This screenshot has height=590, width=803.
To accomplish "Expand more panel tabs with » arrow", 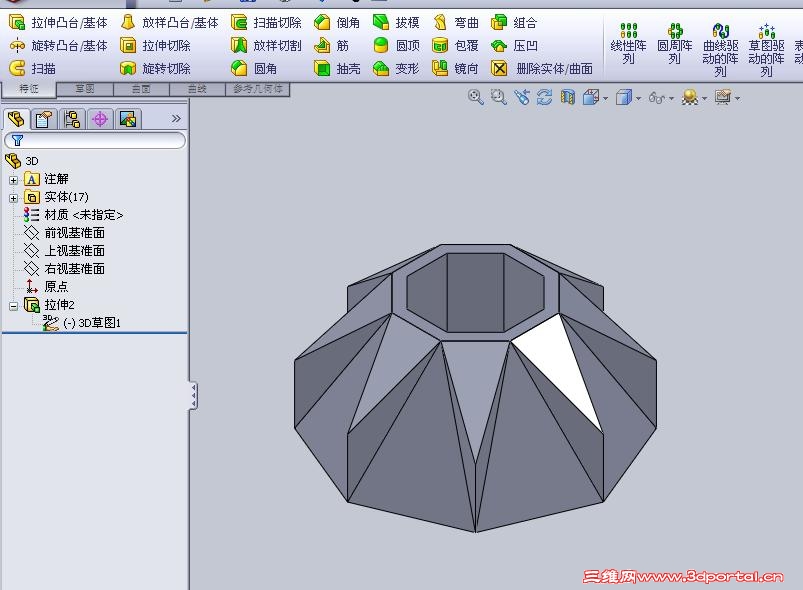I will point(176,119).
